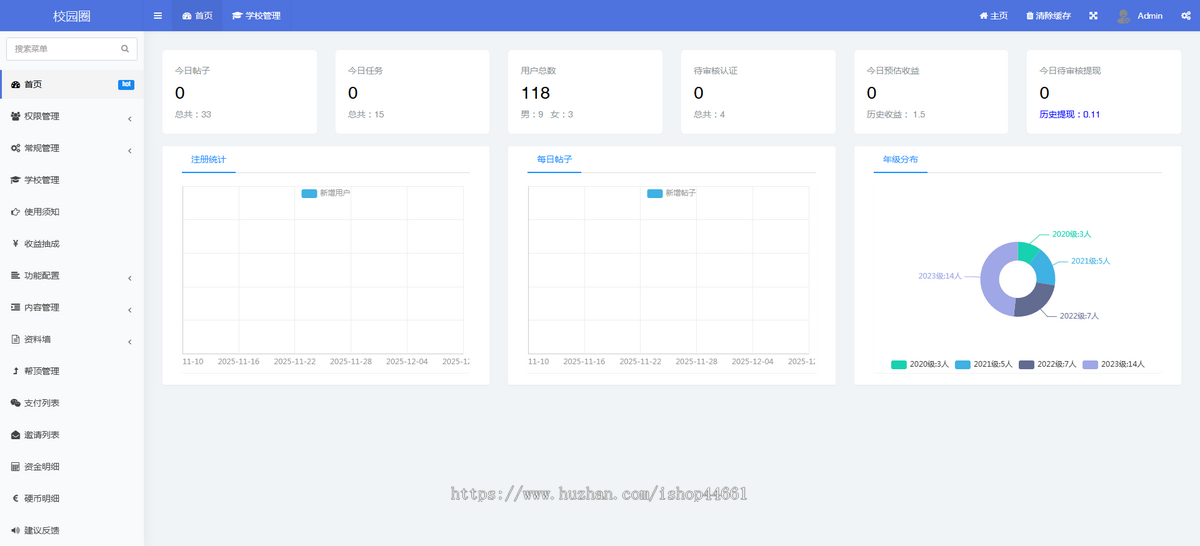This screenshot has height=546, width=1200.
Task: Click the blue 2021级 donut slice
Action: pyautogui.click(x=1045, y=268)
